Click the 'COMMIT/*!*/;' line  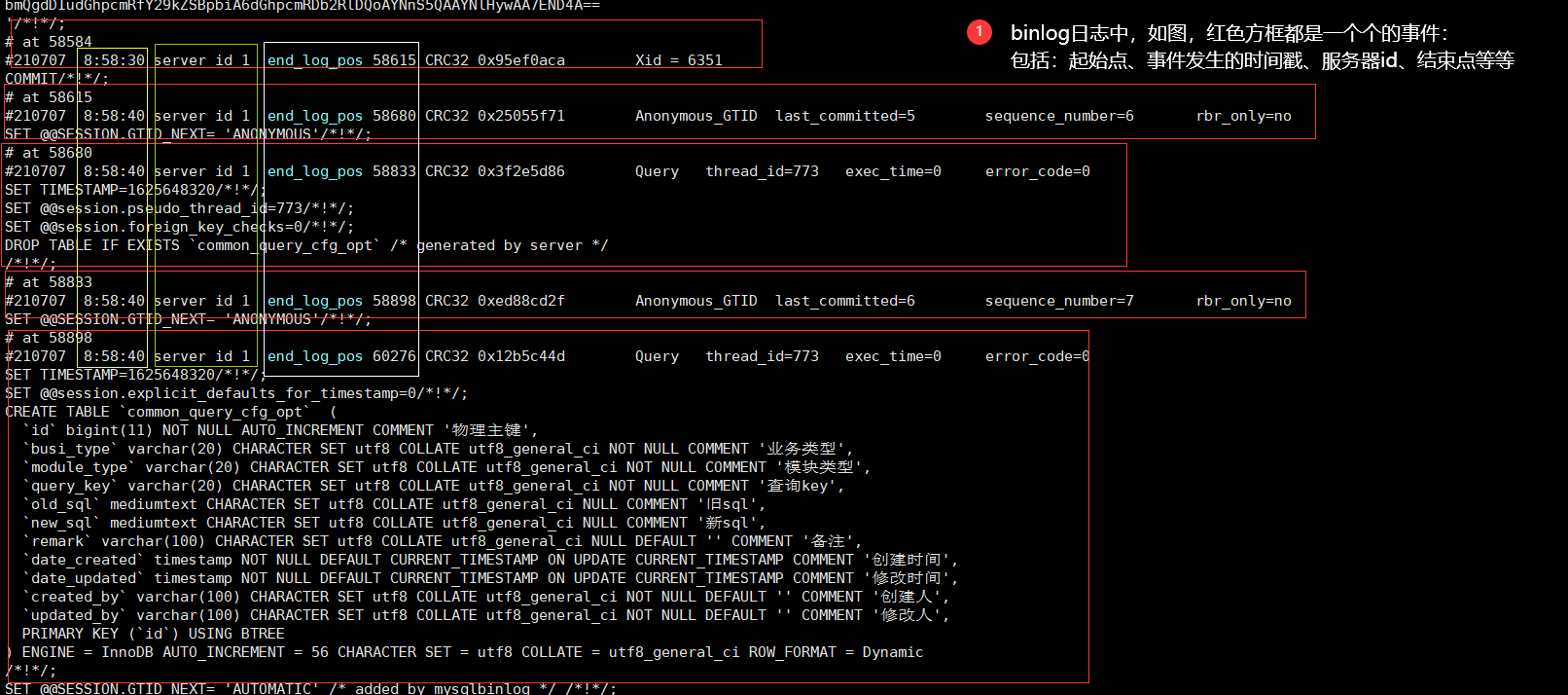coord(57,79)
